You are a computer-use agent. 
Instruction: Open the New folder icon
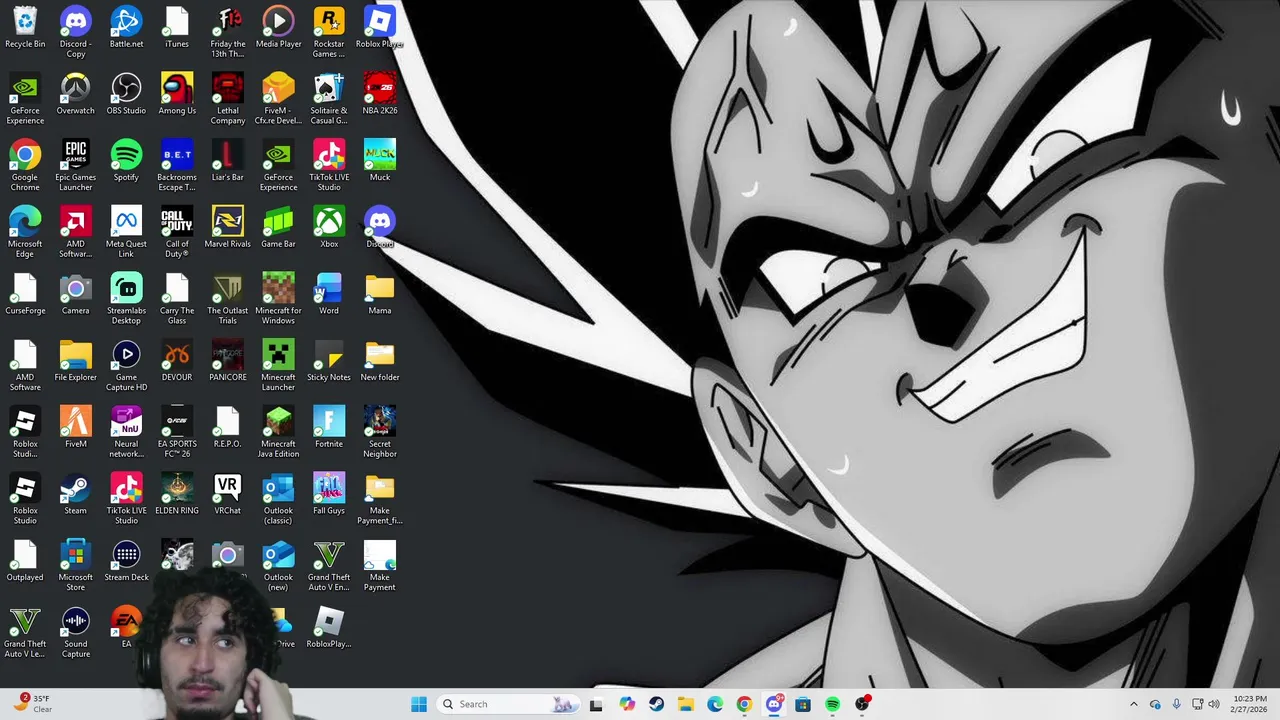pyautogui.click(x=380, y=362)
